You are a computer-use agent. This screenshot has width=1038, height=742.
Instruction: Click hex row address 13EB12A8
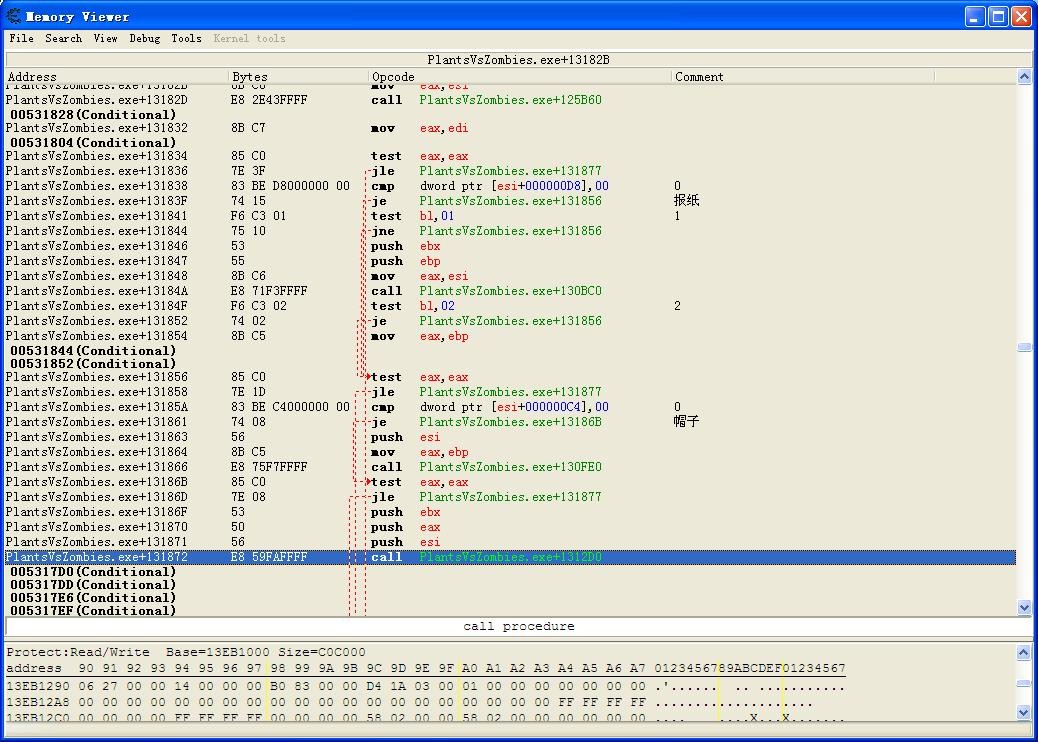[38, 702]
